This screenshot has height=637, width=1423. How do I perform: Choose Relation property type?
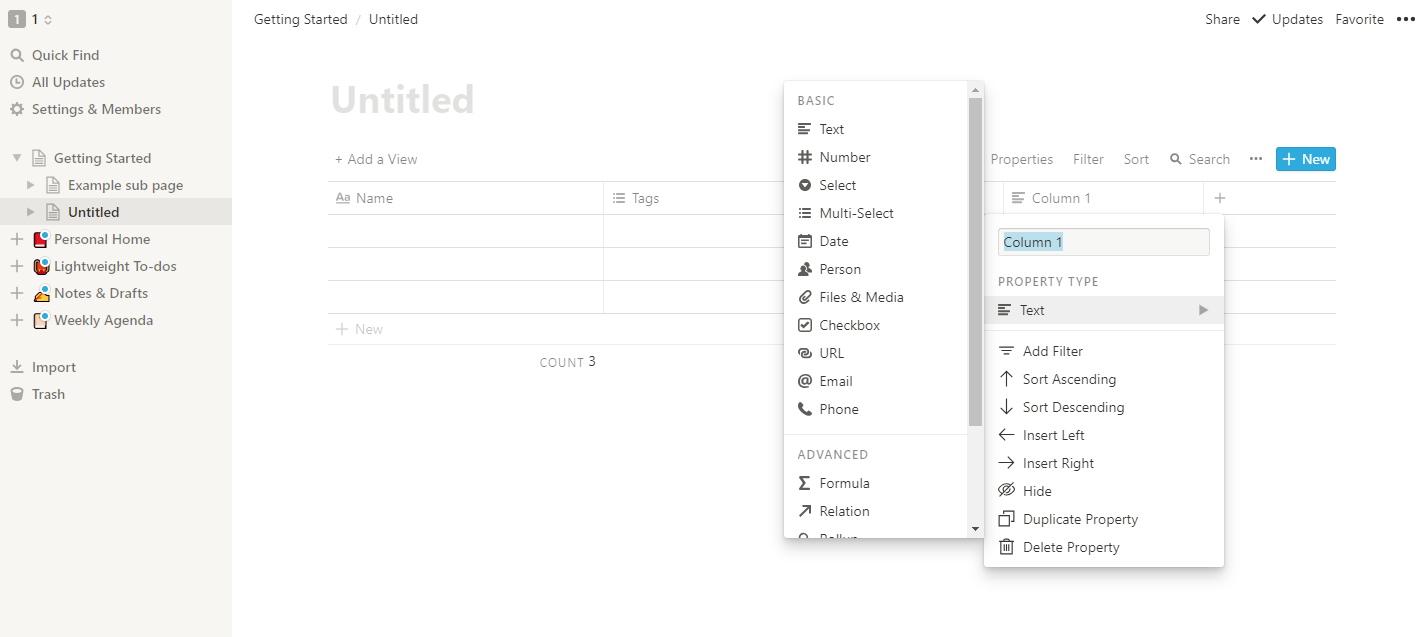pos(876,511)
